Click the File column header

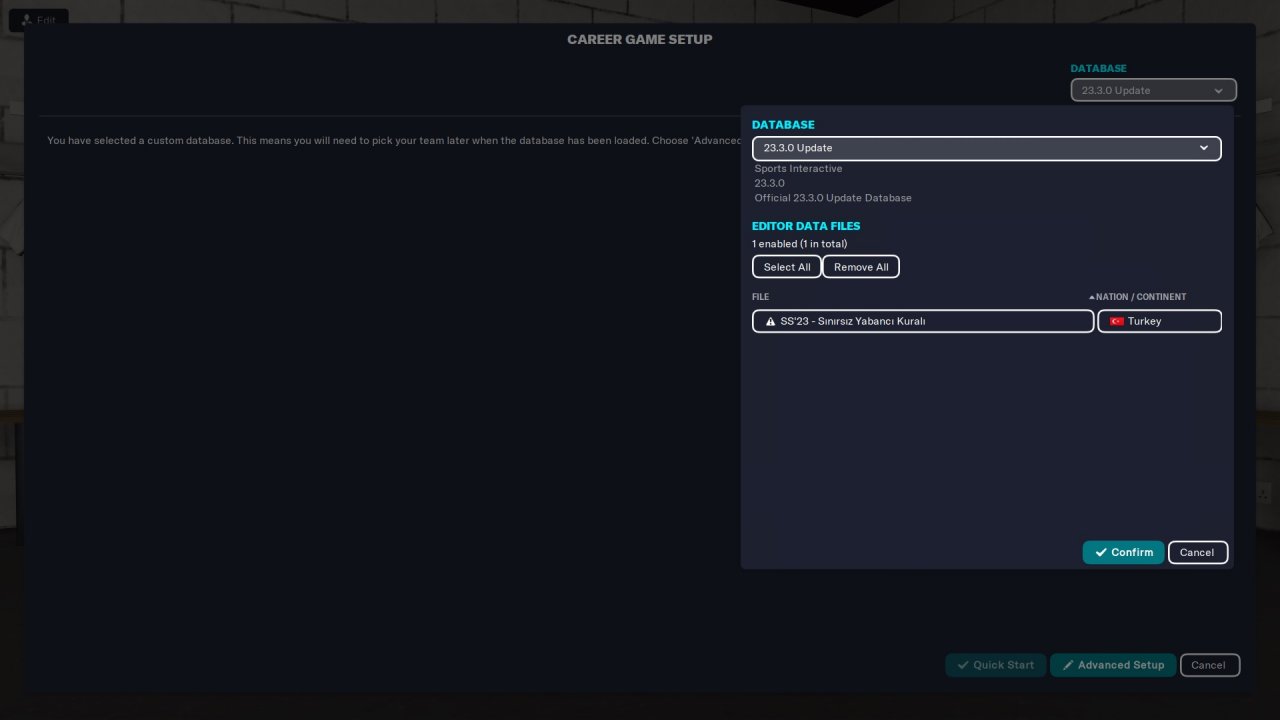click(761, 297)
